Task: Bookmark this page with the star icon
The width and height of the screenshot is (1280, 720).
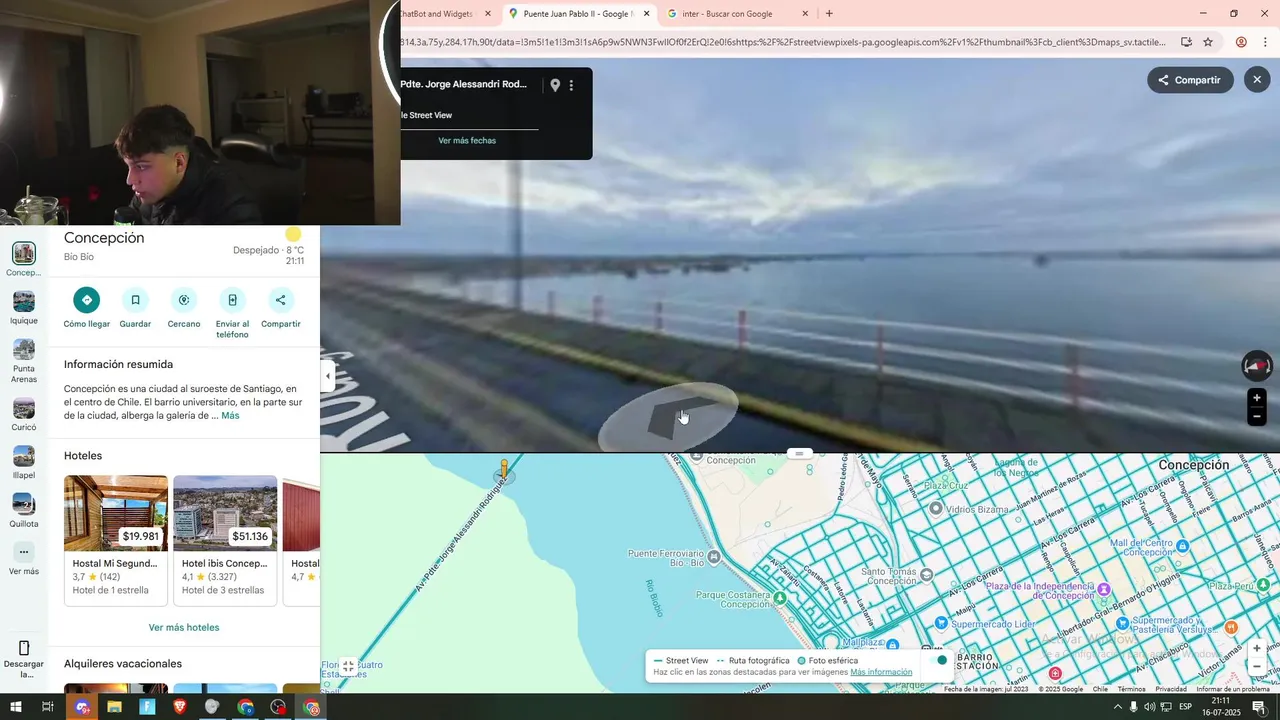Action: click(x=1208, y=42)
